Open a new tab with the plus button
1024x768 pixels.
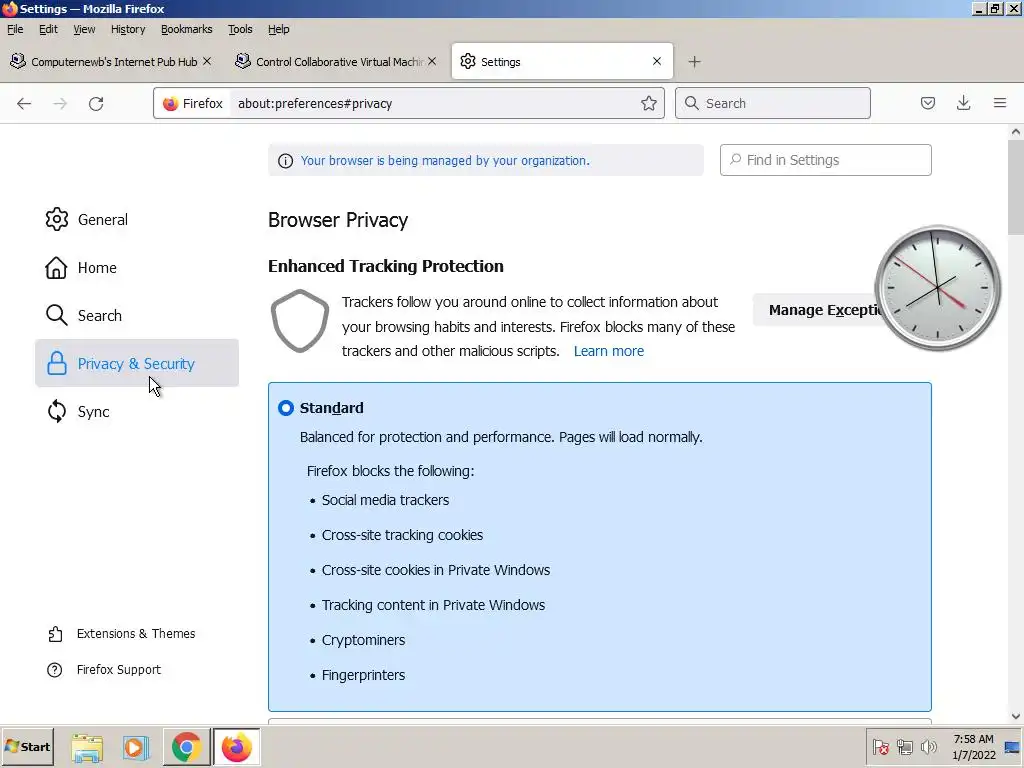(694, 61)
